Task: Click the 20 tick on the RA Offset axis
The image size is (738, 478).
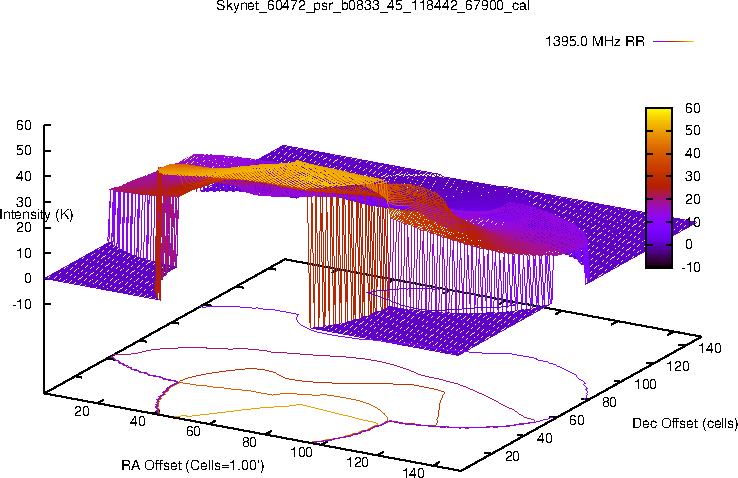Action: point(81,411)
